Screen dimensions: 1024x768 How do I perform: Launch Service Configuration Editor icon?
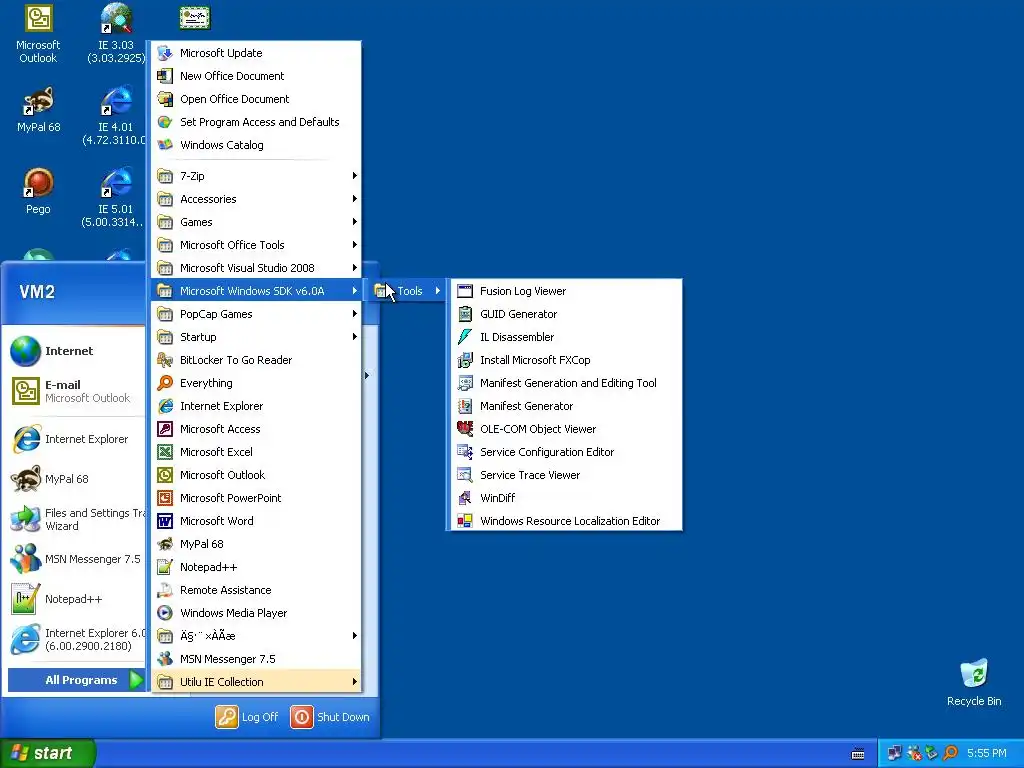click(x=464, y=452)
